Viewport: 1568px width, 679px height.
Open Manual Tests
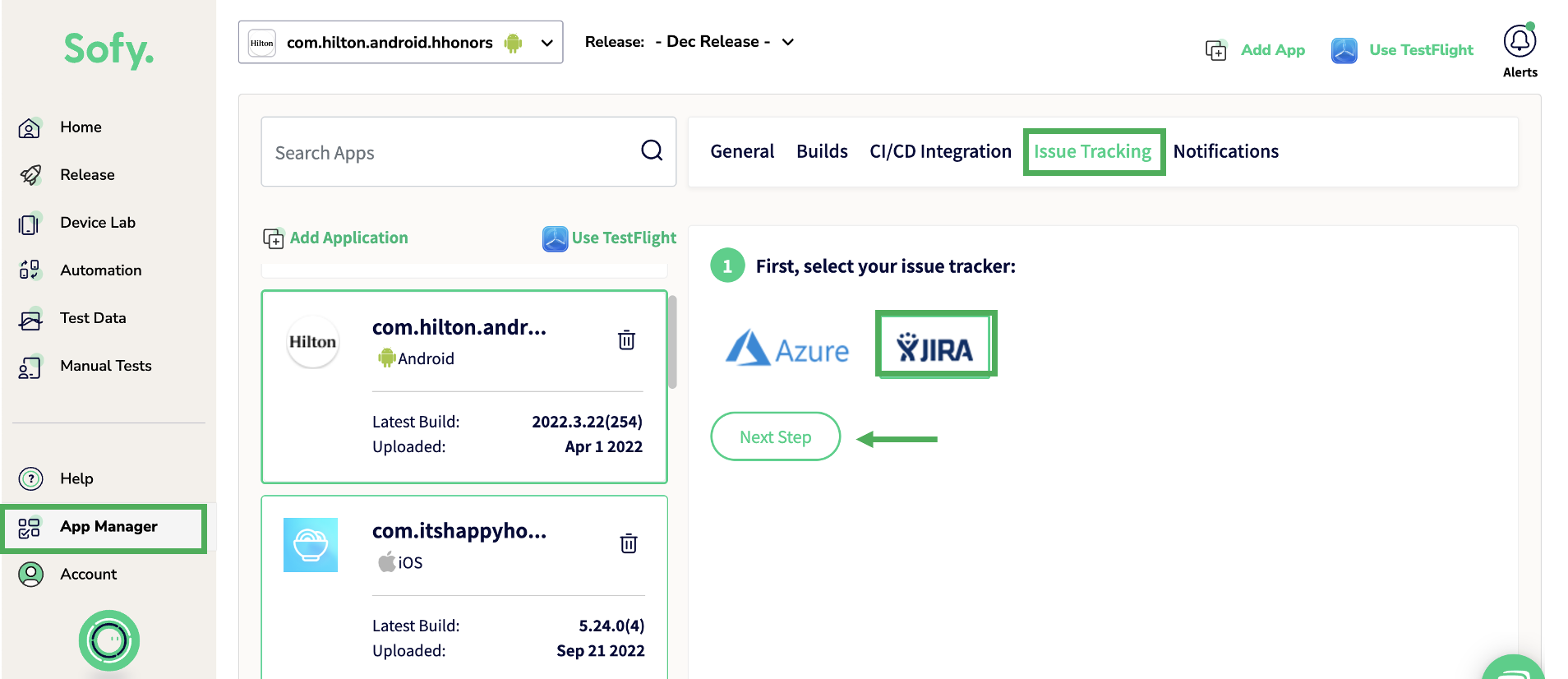106,366
